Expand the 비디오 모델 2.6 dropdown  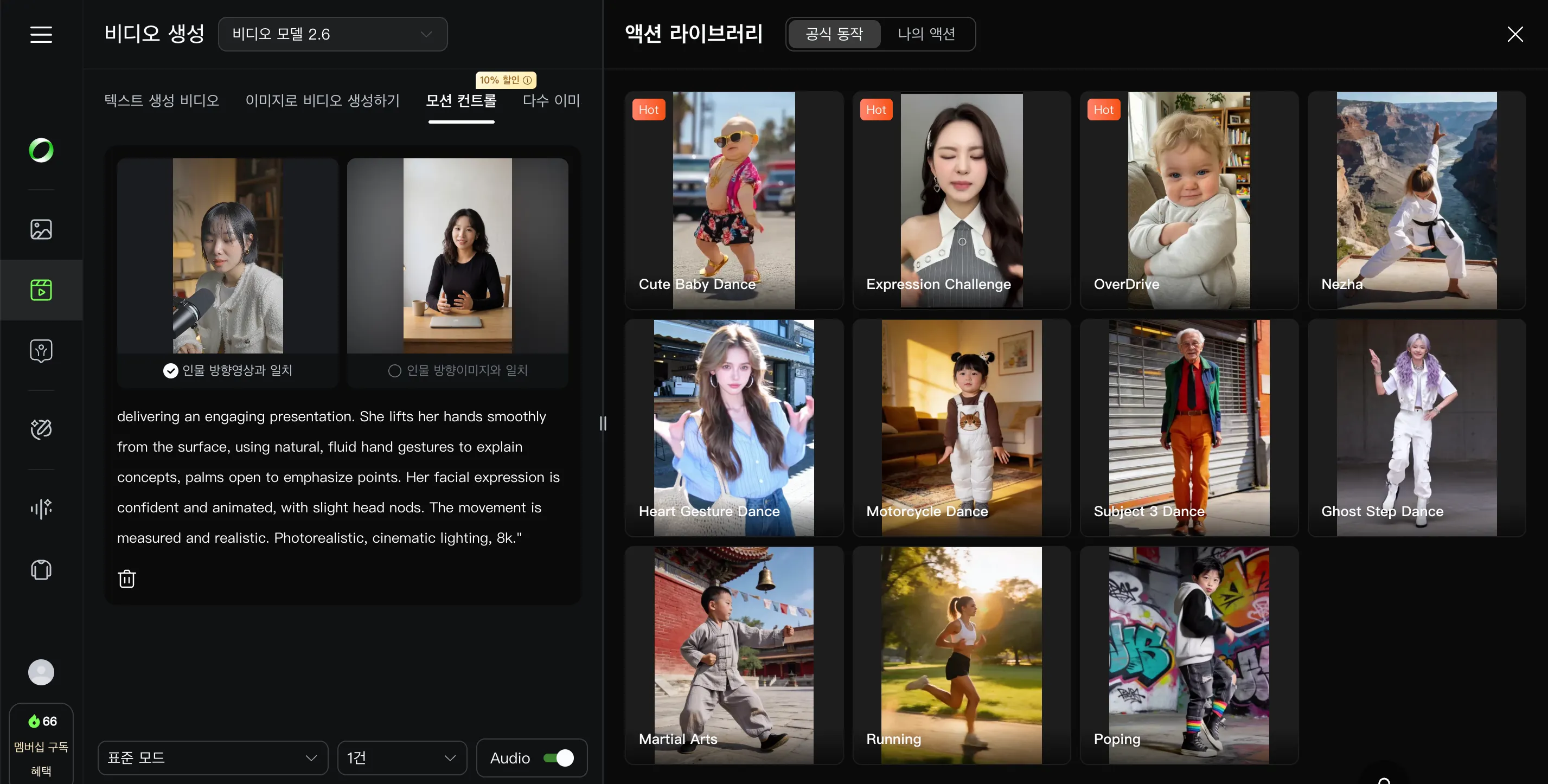tap(332, 34)
